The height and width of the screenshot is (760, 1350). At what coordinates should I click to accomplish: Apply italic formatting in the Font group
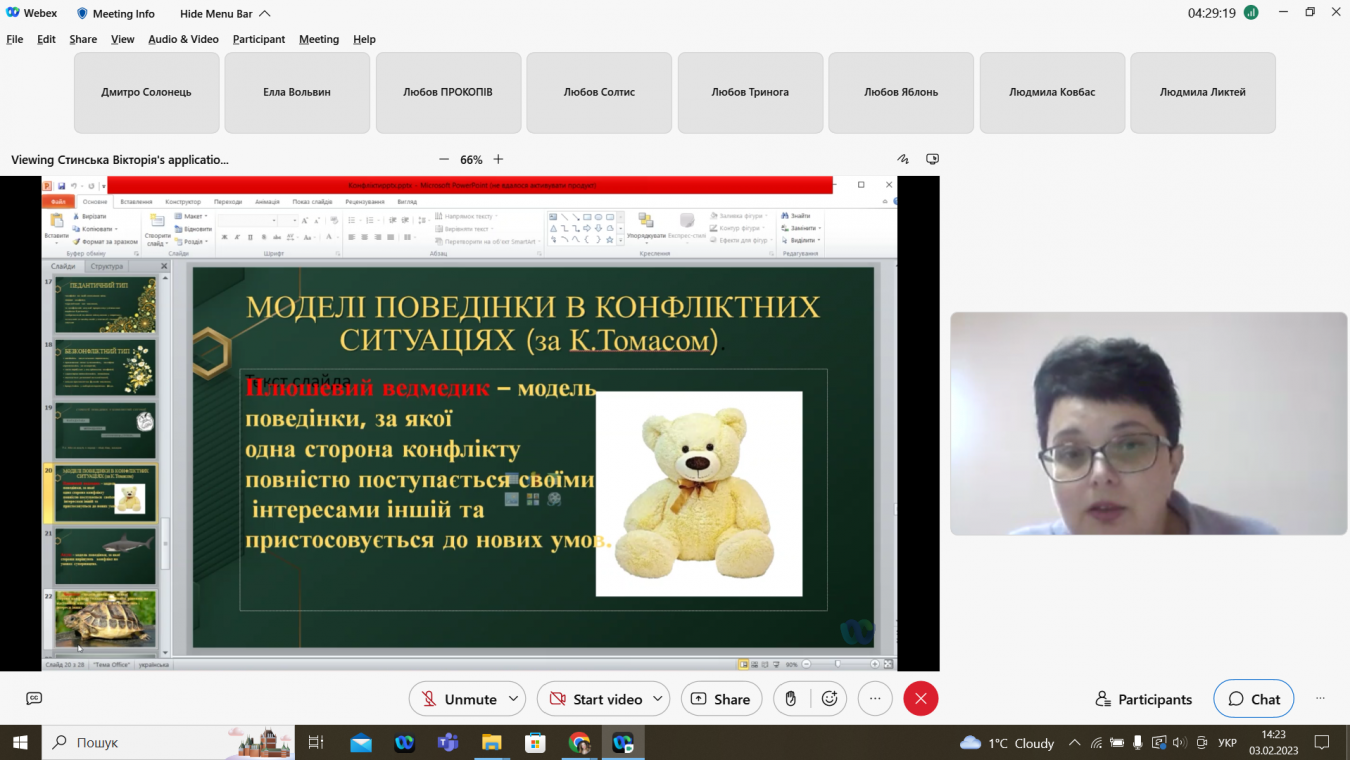coord(237,237)
